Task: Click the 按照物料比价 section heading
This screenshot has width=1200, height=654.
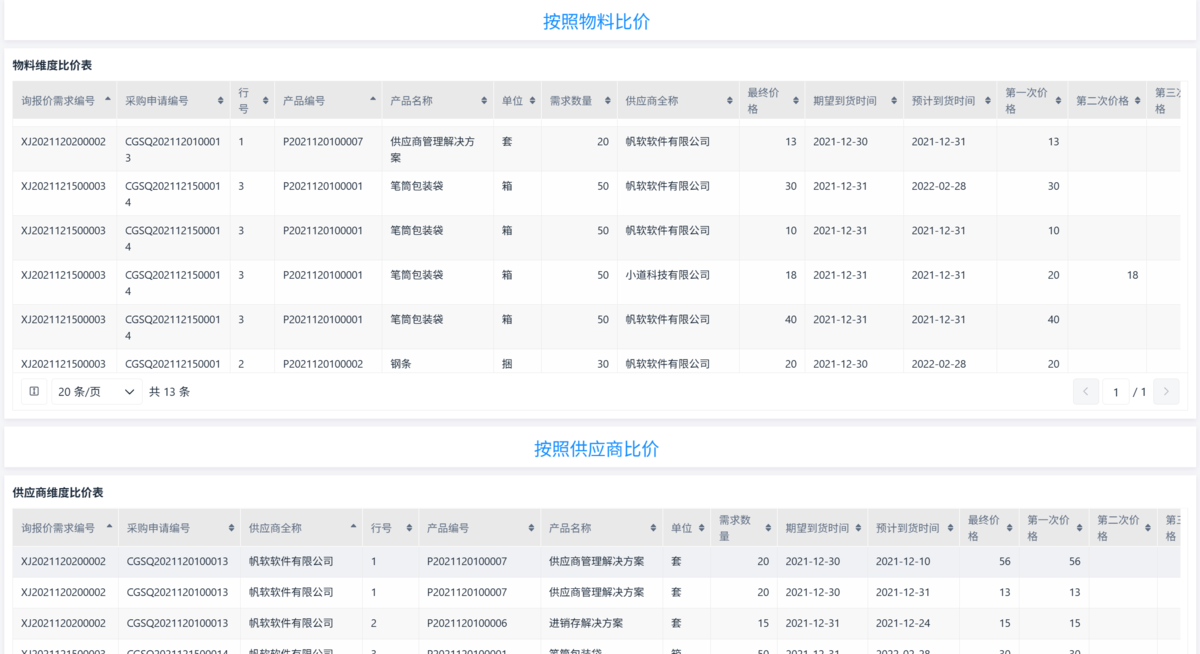Action: (x=596, y=21)
